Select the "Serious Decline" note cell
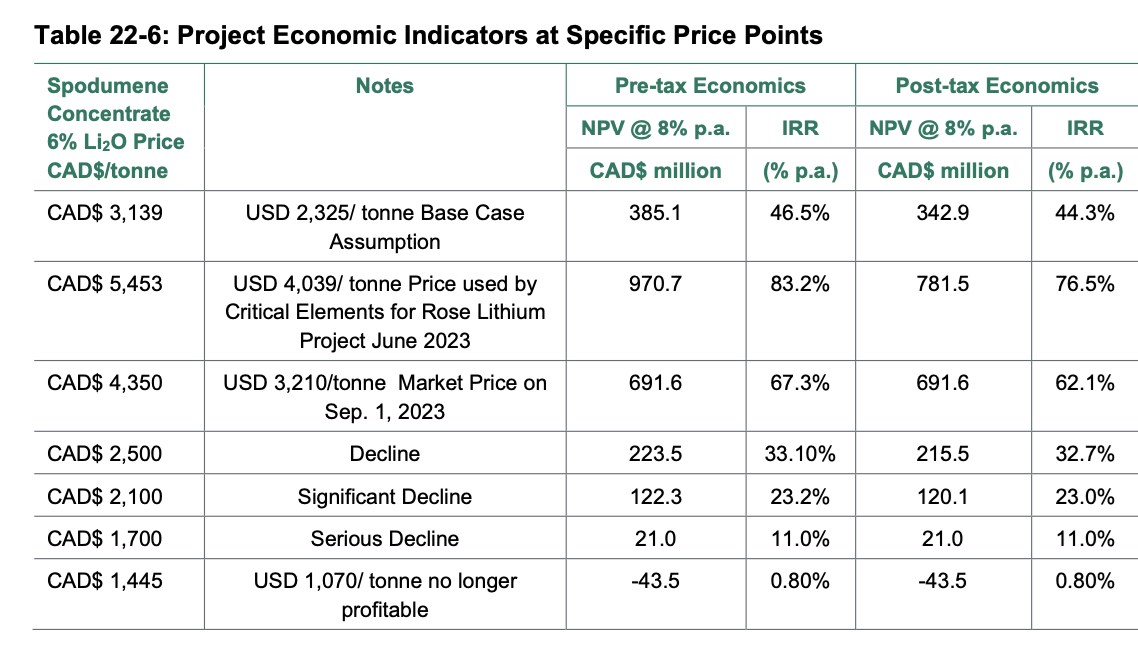Image resolution: width=1138 pixels, height=660 pixels. point(384,539)
